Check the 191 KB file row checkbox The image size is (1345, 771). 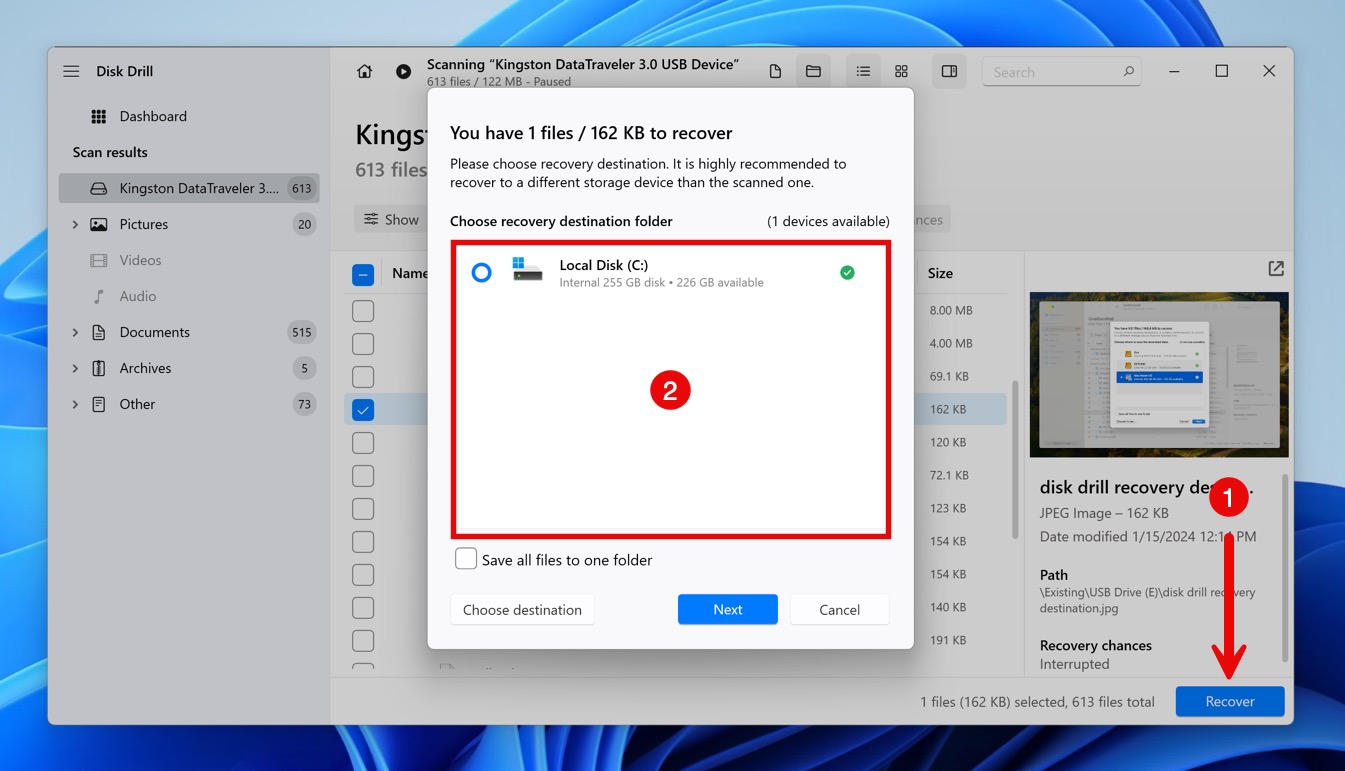tap(363, 641)
